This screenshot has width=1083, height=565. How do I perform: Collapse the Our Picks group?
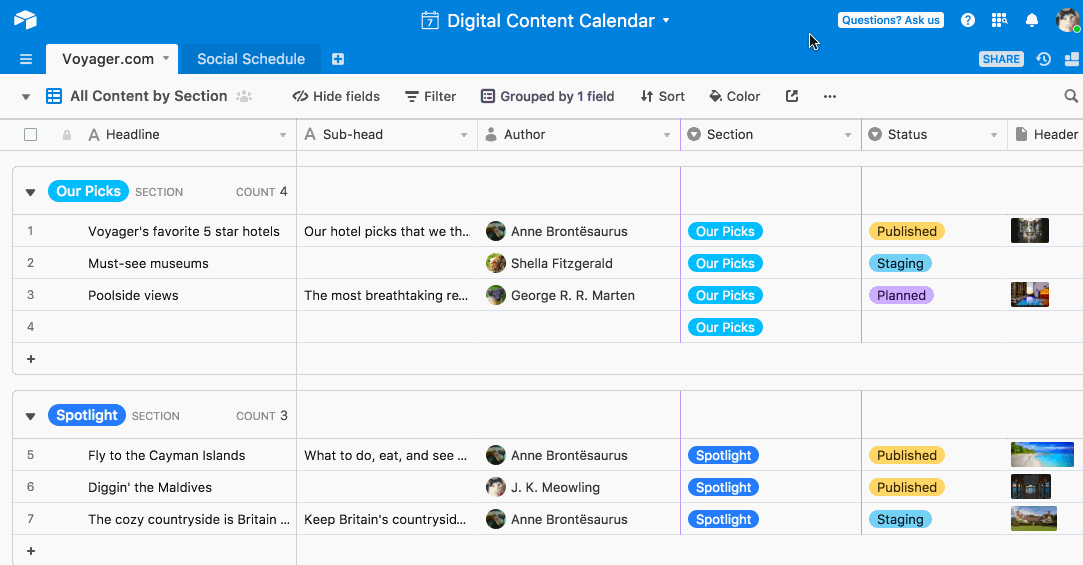pos(30,192)
